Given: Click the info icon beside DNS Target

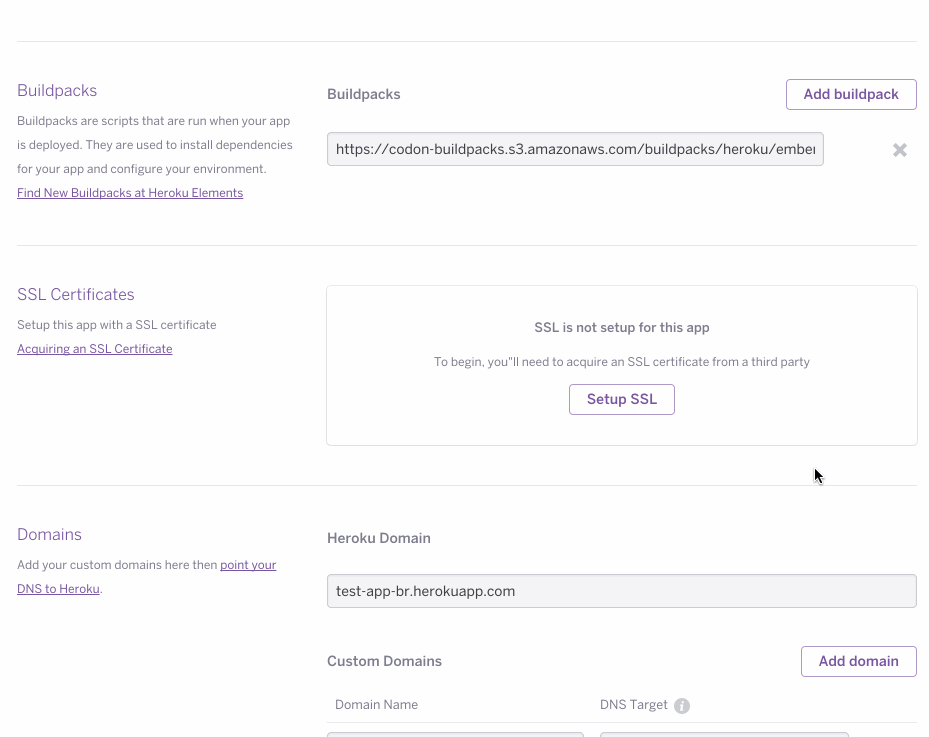Looking at the screenshot, I should click(x=681, y=705).
